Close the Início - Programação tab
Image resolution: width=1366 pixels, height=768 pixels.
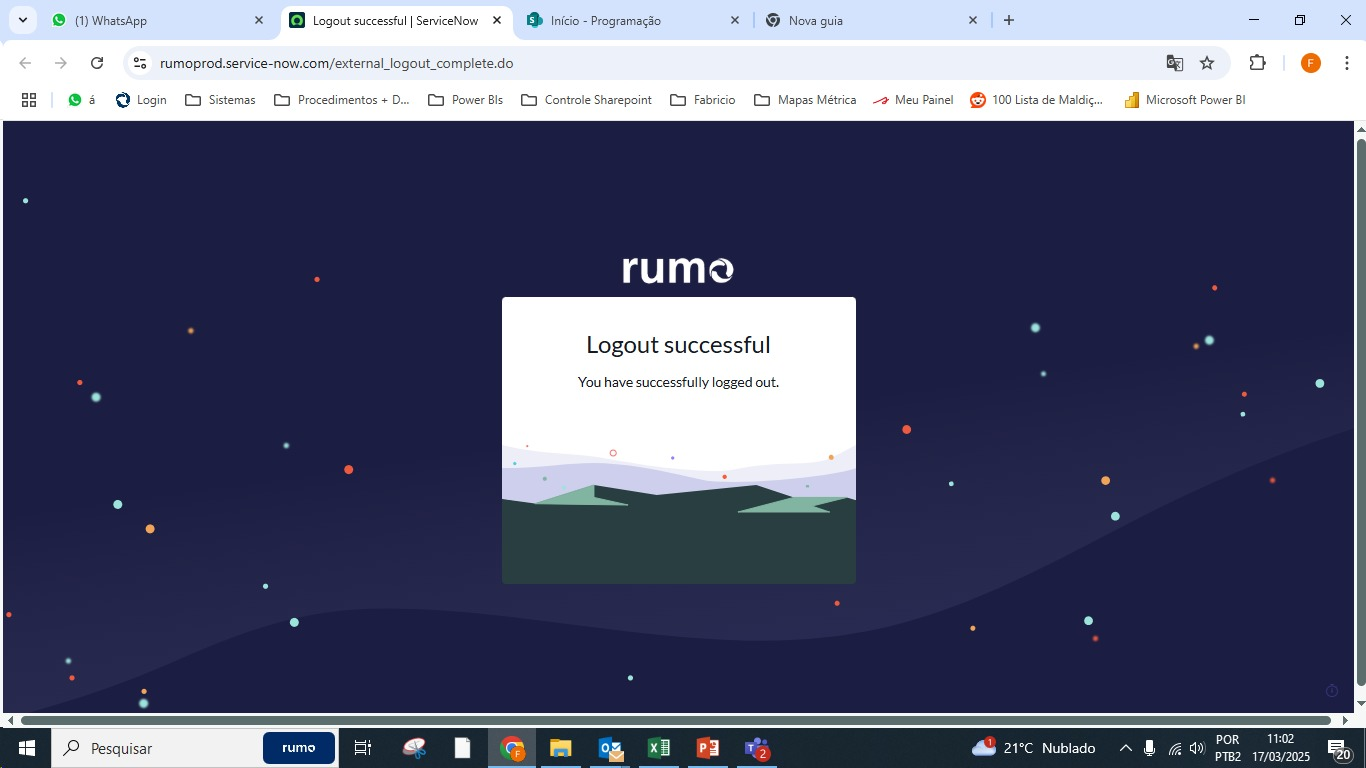tap(735, 20)
